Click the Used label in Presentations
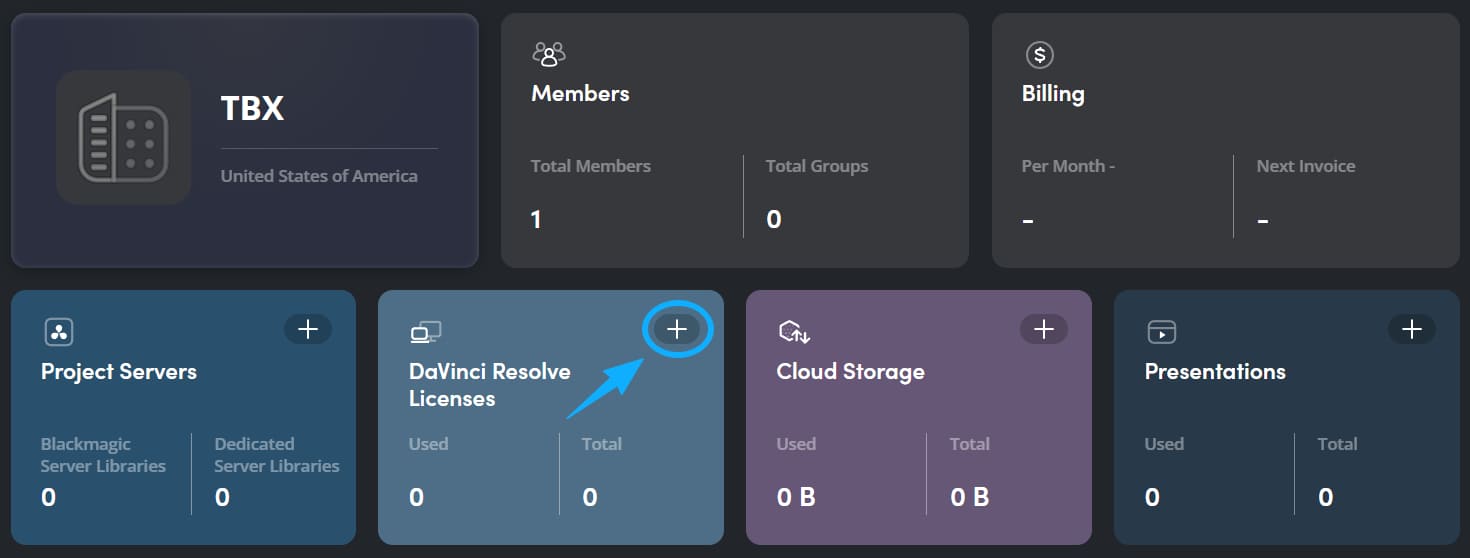1470x558 pixels. [x=1164, y=444]
